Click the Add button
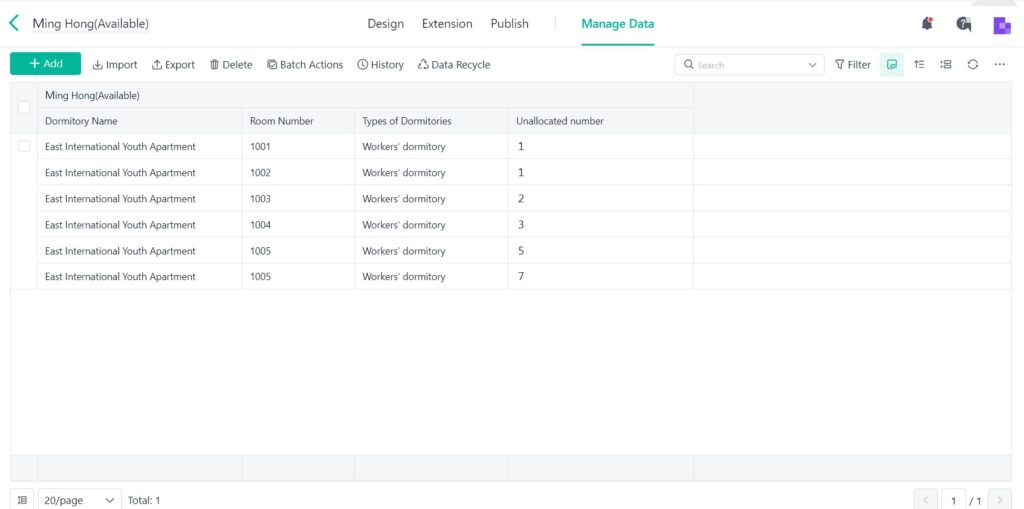Image resolution: width=1024 pixels, height=509 pixels. (45, 64)
